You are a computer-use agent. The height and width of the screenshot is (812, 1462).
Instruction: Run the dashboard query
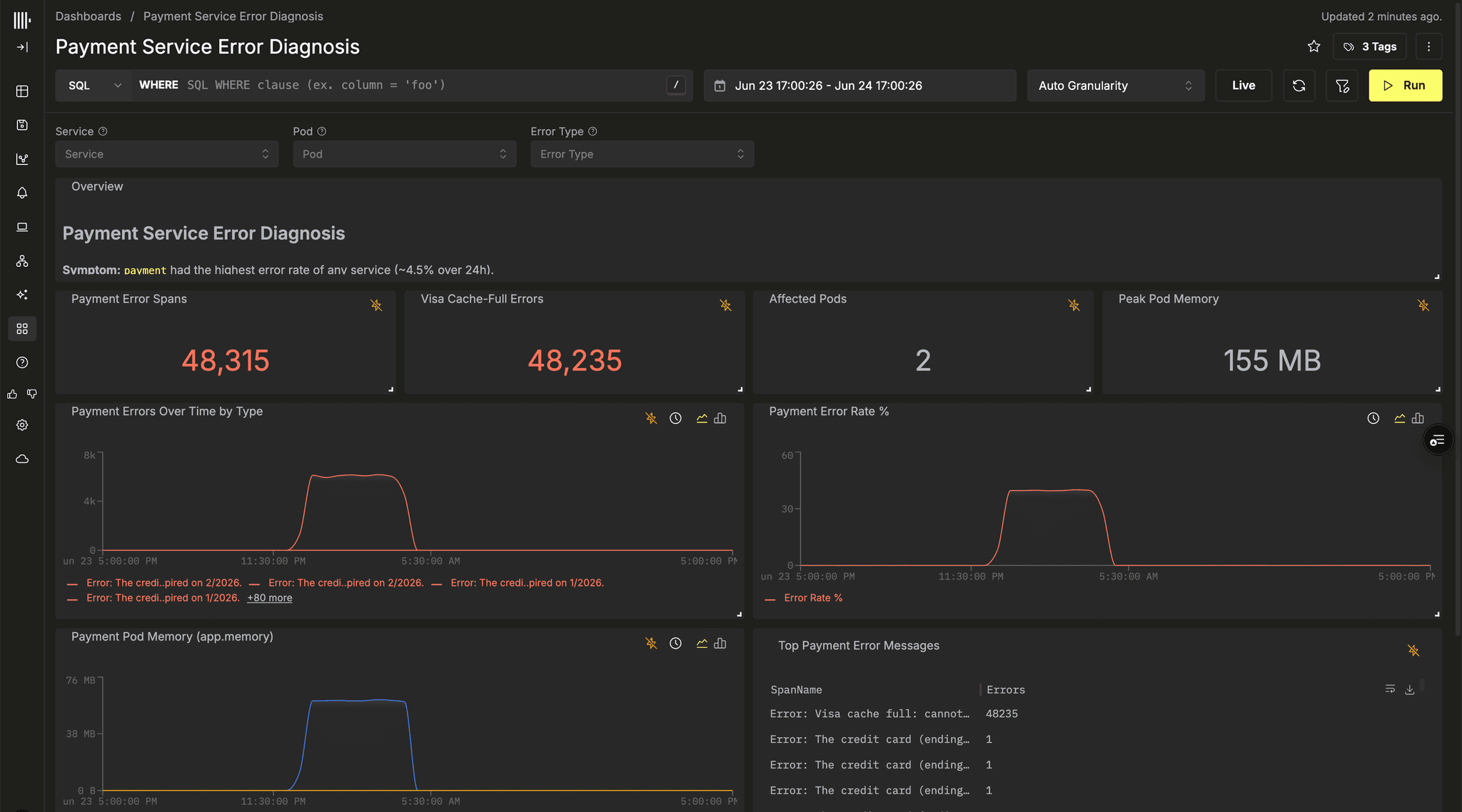pyautogui.click(x=1405, y=86)
